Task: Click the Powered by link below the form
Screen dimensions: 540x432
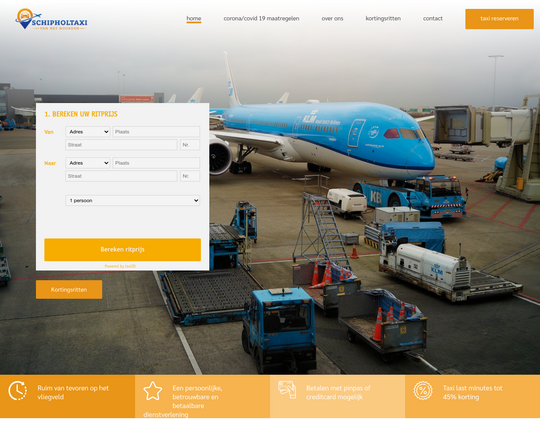Action: tap(120, 266)
